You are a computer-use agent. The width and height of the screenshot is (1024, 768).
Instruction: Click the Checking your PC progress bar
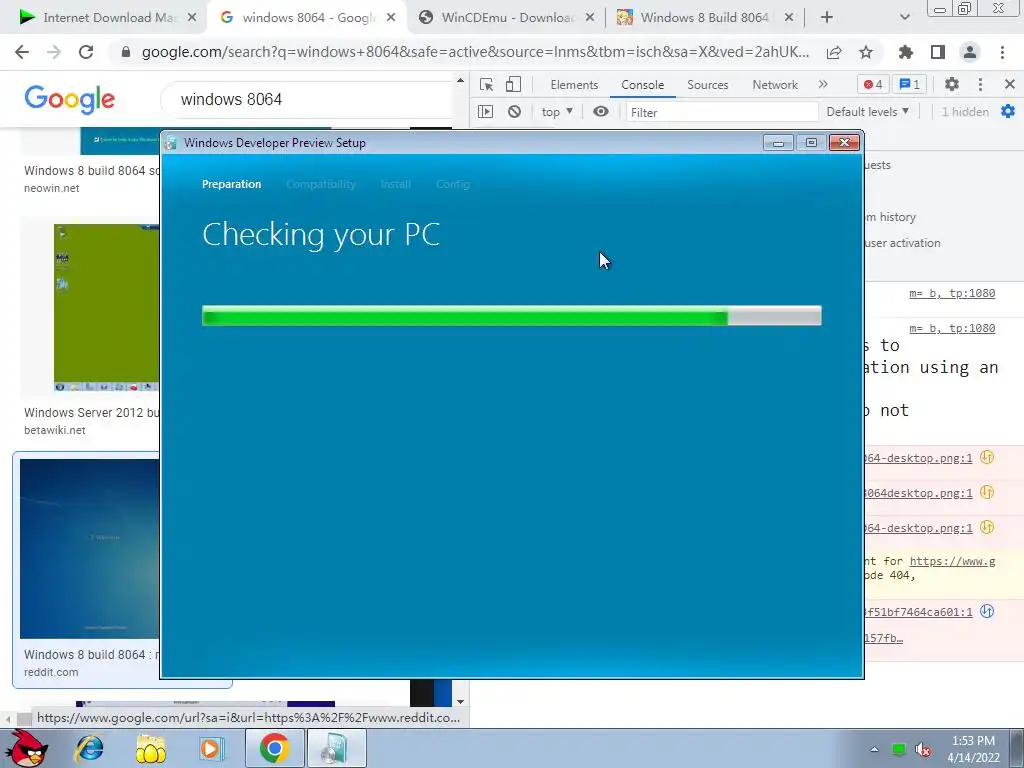click(511, 316)
